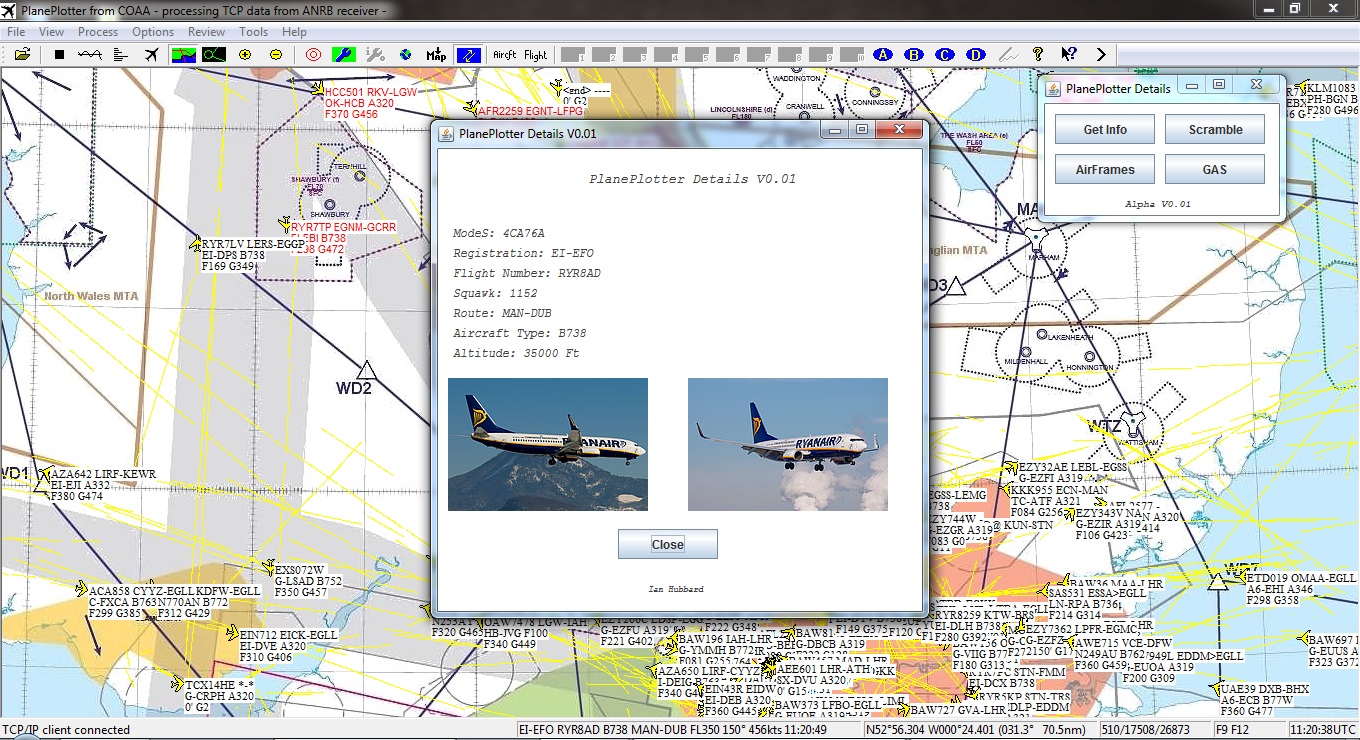Open the File menu
Screen dimensions: 1360x740
click(16, 32)
